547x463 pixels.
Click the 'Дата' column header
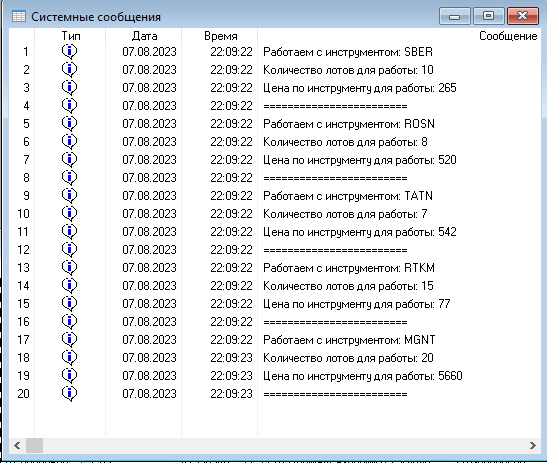144,36
